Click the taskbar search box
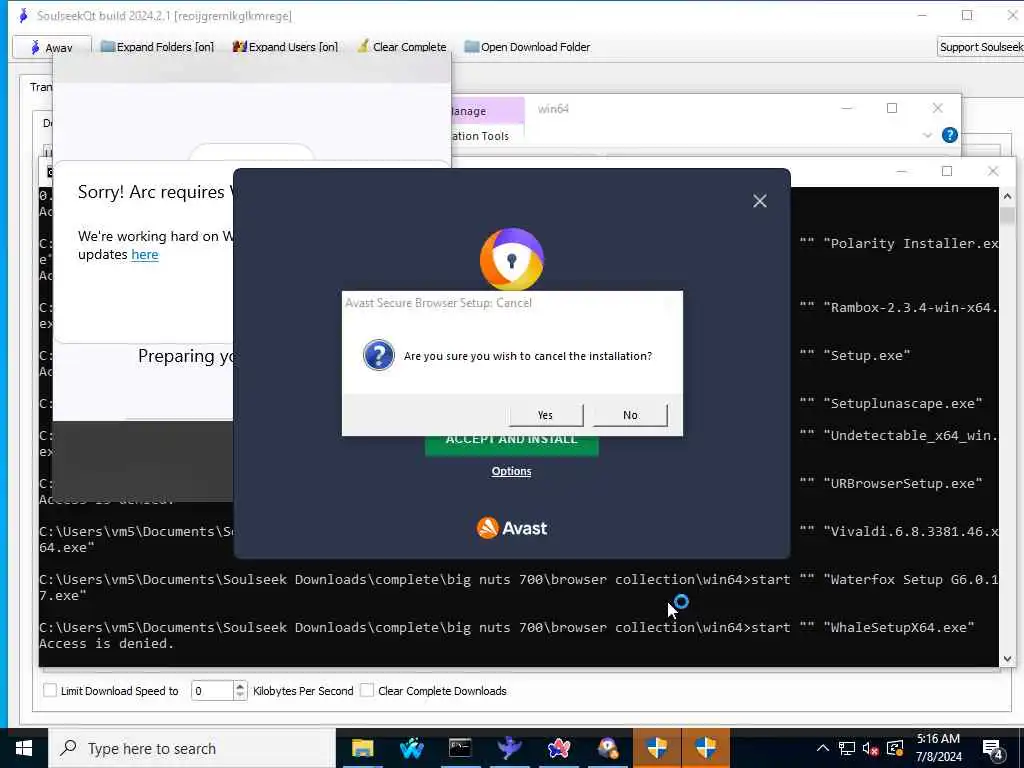Image resolution: width=1024 pixels, height=768 pixels. click(193, 748)
